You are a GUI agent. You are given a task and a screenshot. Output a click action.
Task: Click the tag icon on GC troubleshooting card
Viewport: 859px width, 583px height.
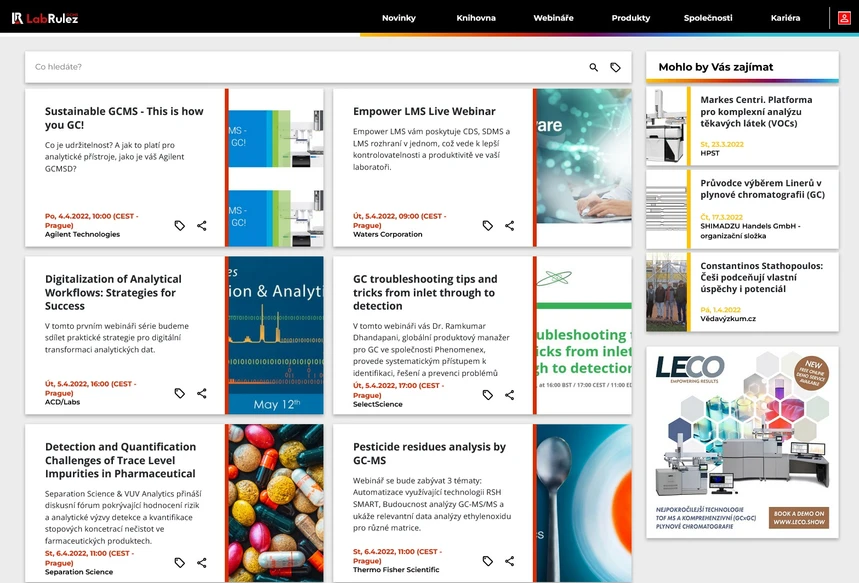coord(488,394)
